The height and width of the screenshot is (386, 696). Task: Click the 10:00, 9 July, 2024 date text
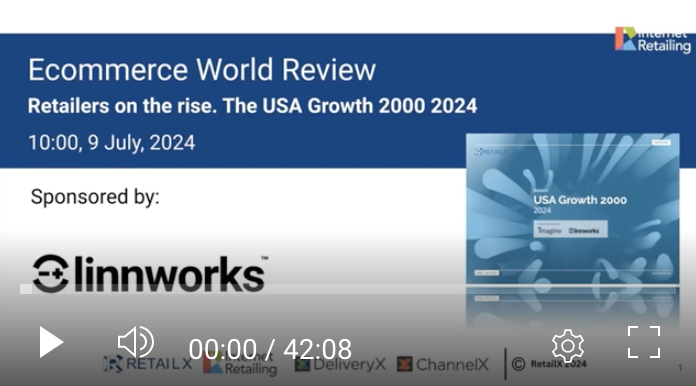111,143
